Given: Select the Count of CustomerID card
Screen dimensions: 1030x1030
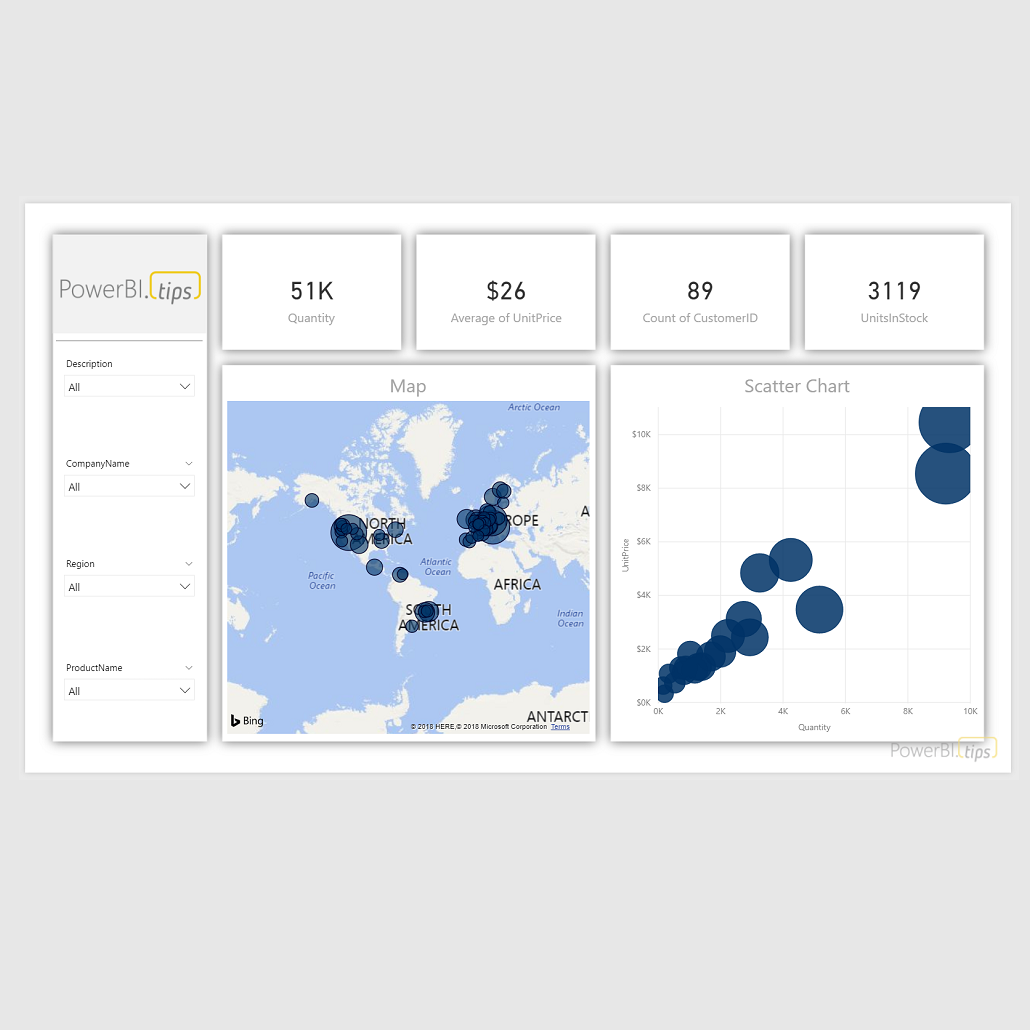Looking at the screenshot, I should [x=700, y=292].
